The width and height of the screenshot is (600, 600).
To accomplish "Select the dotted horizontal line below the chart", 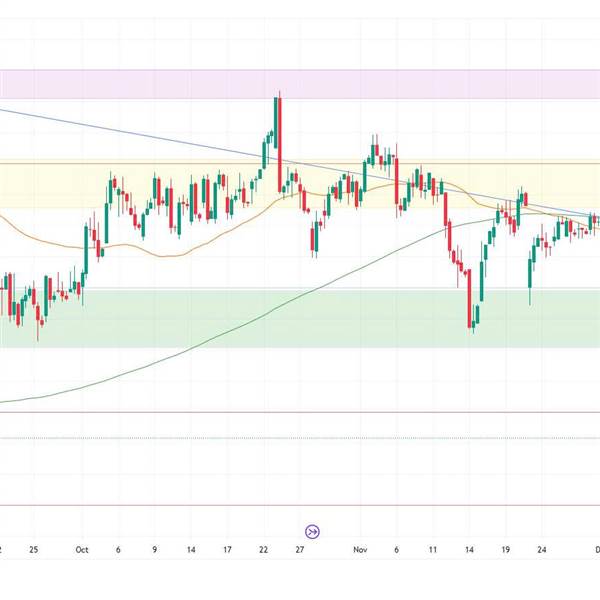I will (300, 438).
